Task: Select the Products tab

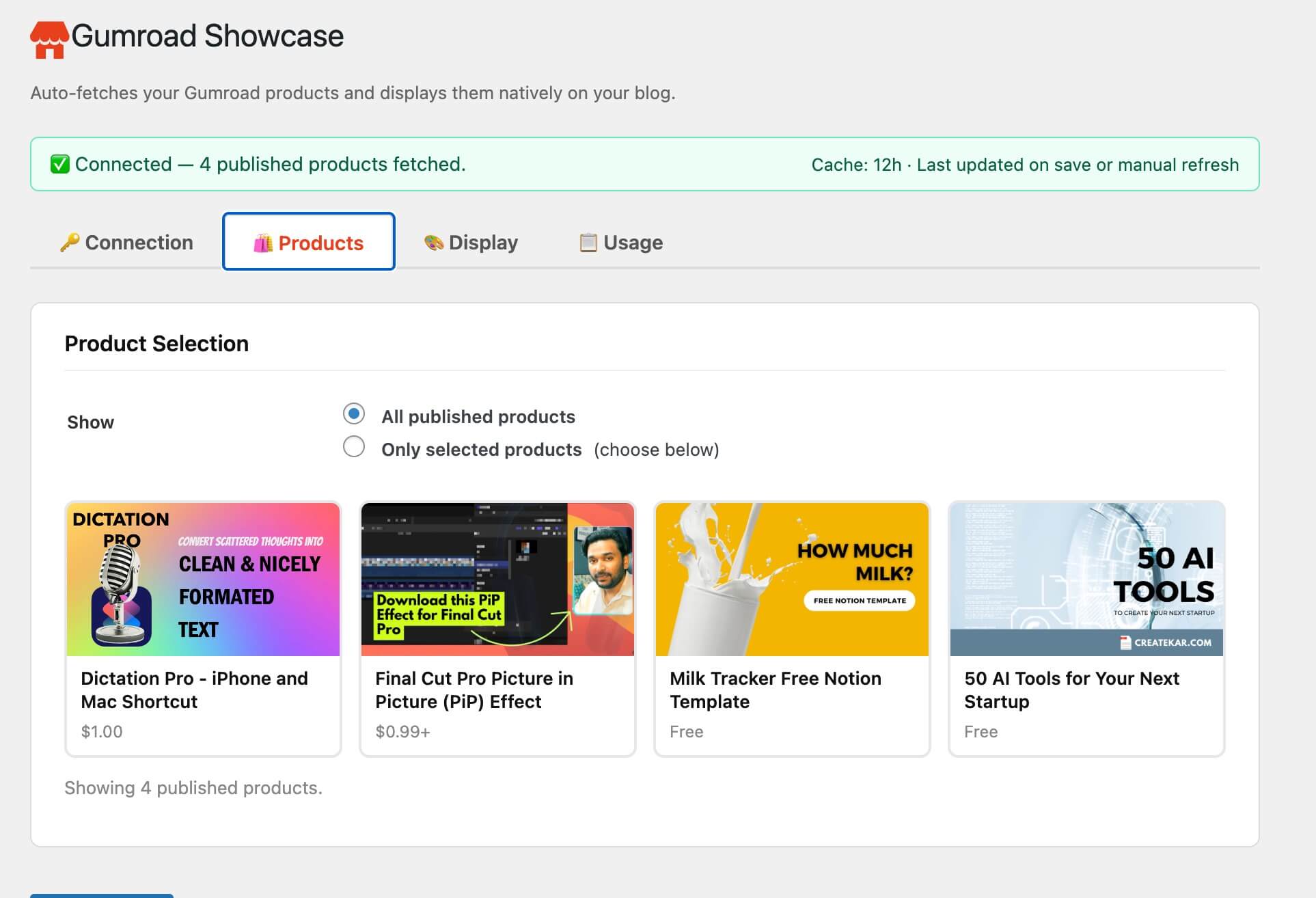Action: tap(309, 242)
